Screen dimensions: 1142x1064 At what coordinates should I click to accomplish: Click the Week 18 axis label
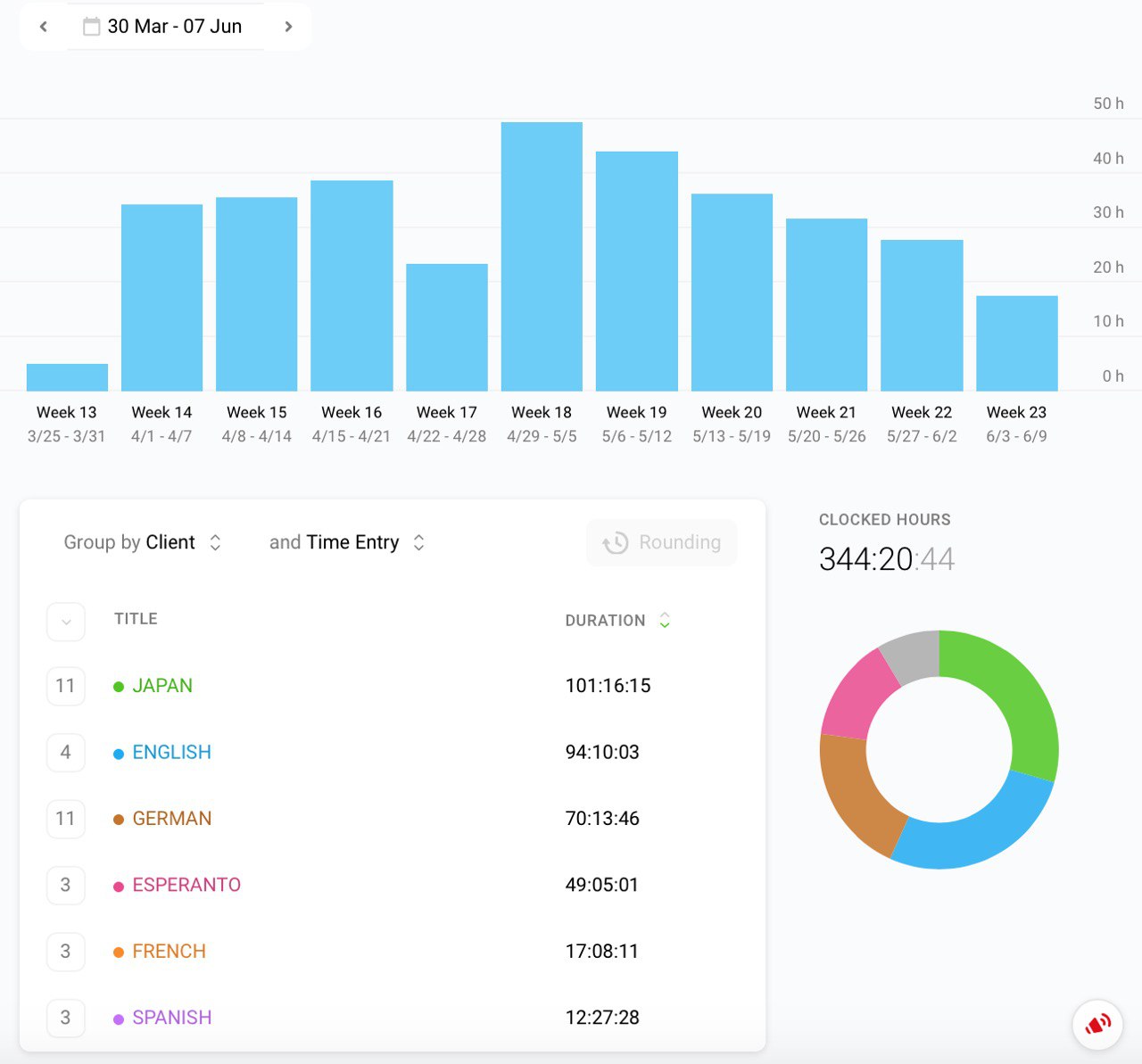[542, 412]
